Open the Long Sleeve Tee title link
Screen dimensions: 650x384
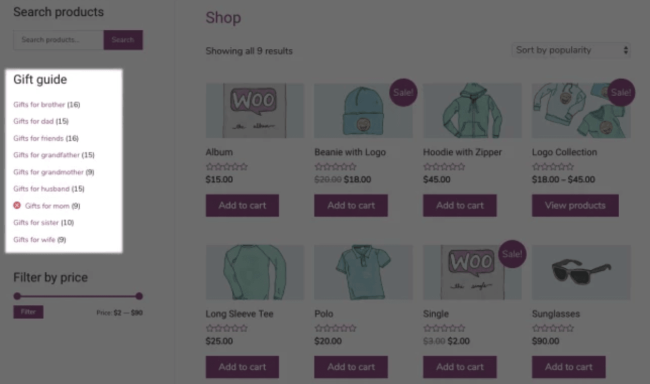[x=239, y=314]
